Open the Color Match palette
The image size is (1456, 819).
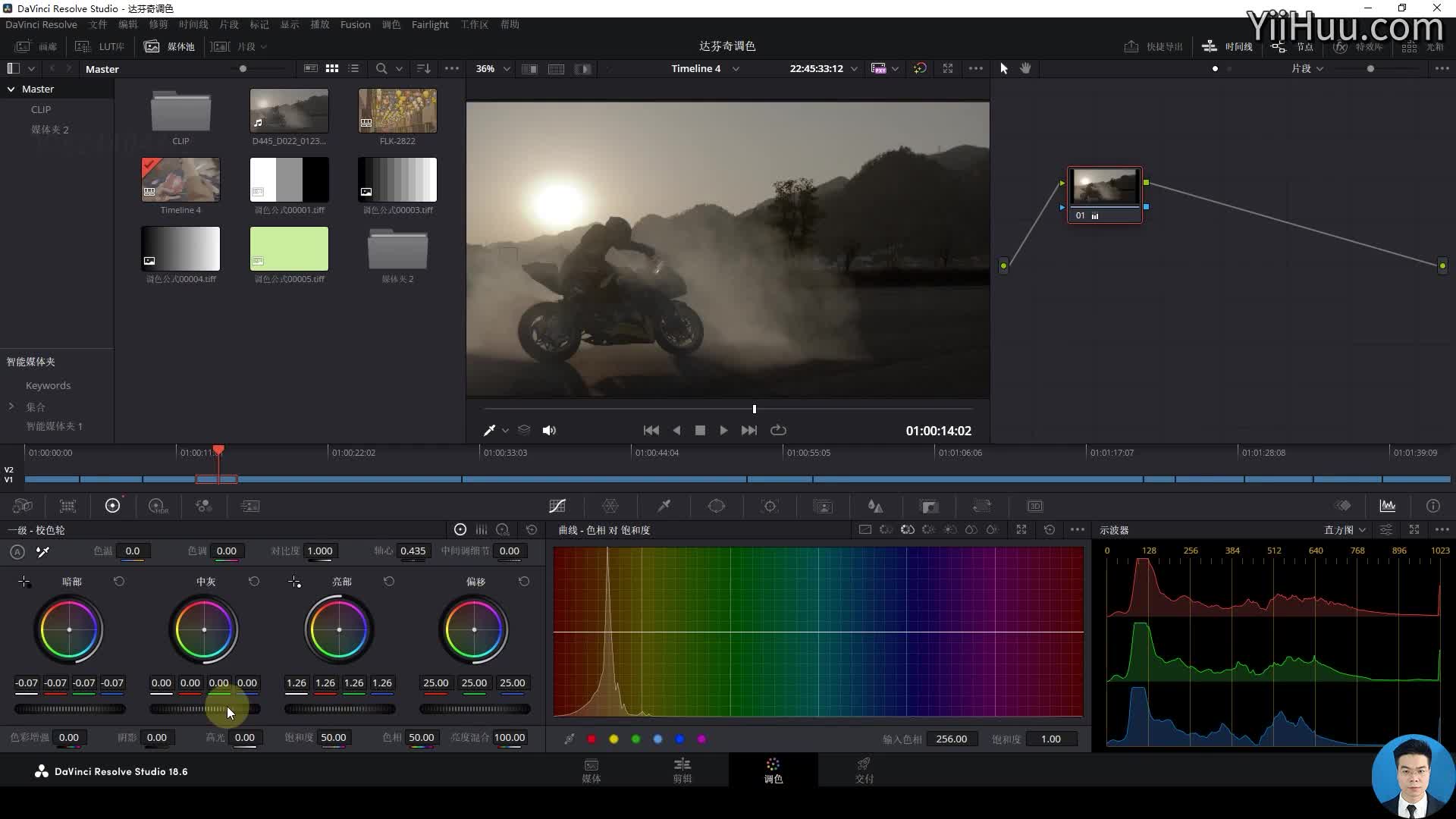[x=67, y=506]
